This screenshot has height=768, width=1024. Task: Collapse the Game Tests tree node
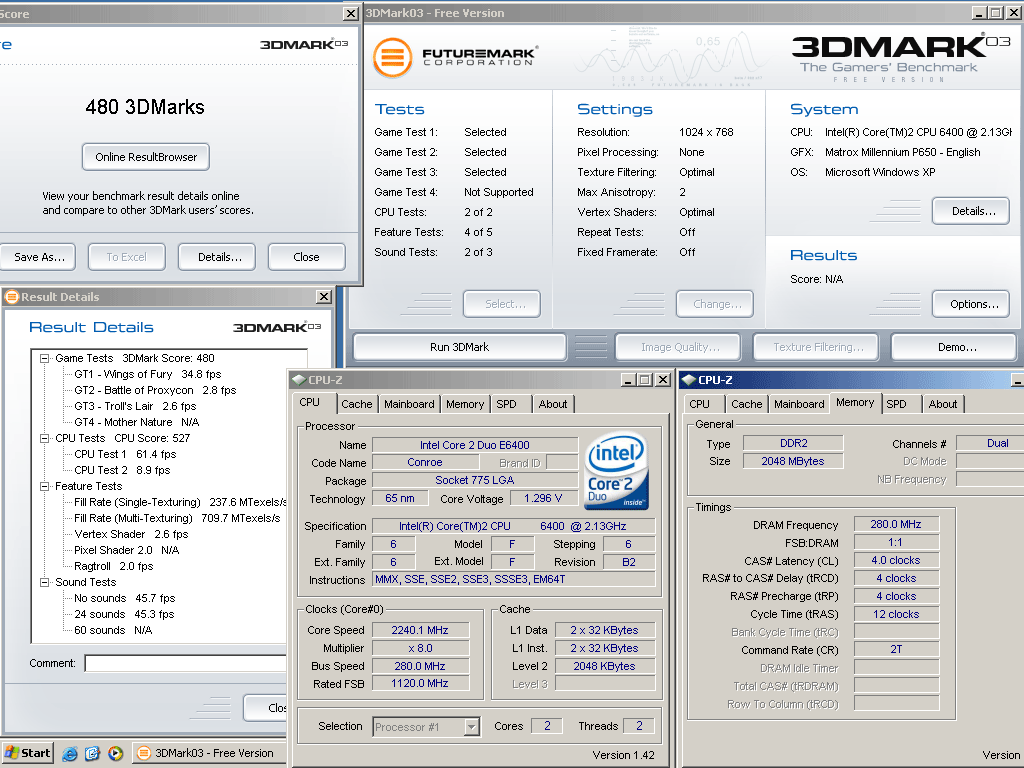coord(44,358)
